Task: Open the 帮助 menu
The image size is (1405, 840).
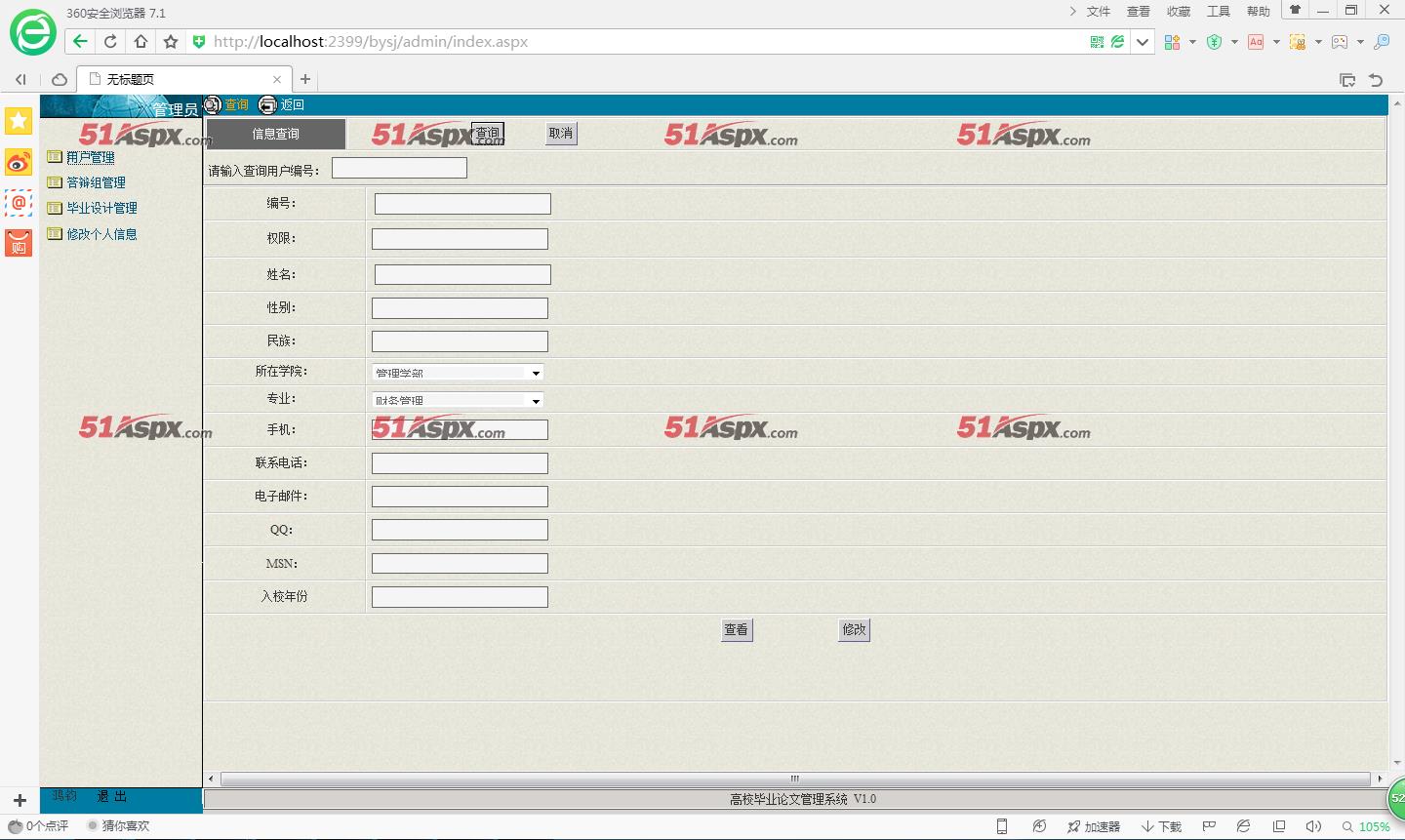Action: [x=1259, y=12]
